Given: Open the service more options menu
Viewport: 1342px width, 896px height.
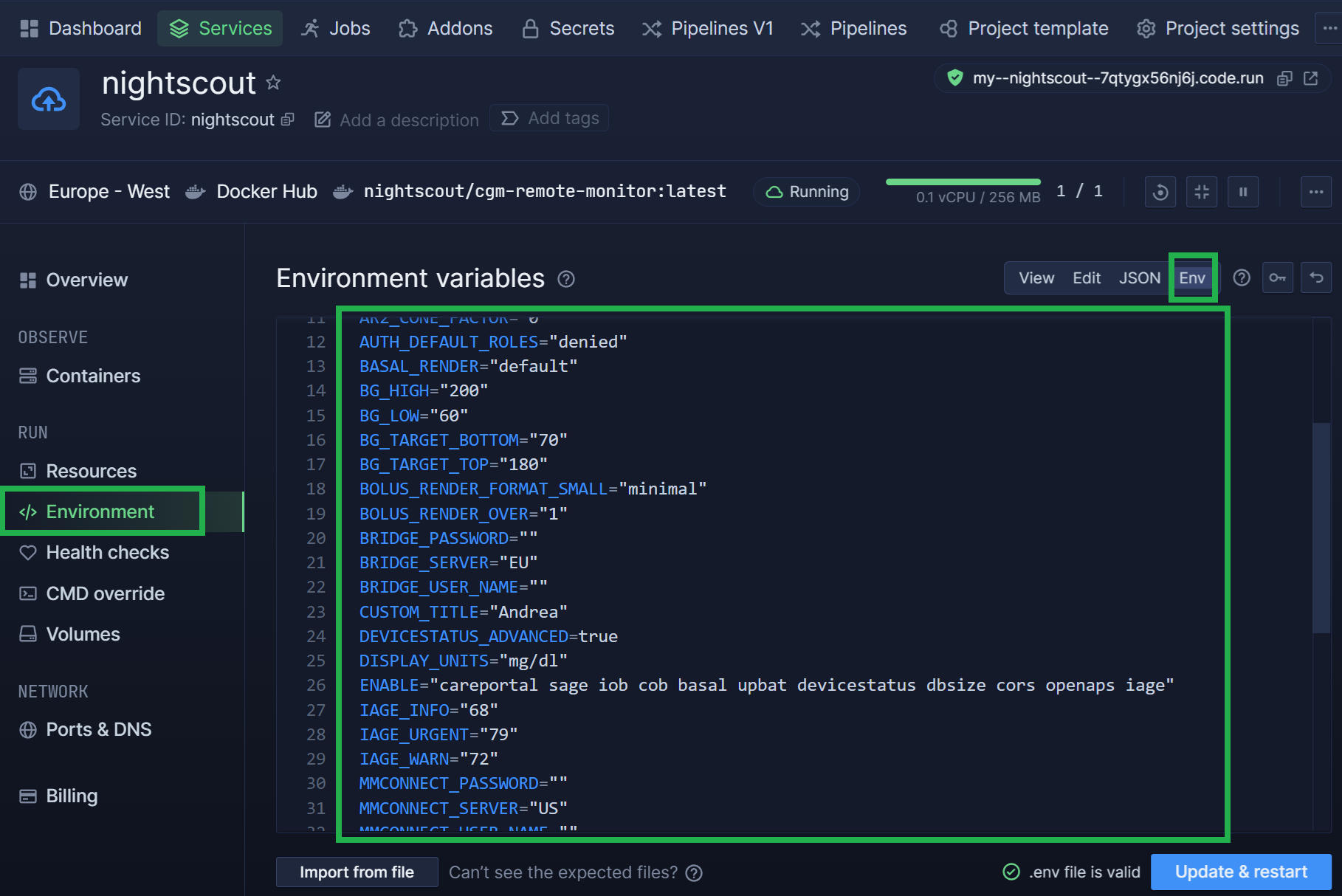Looking at the screenshot, I should coord(1316,192).
